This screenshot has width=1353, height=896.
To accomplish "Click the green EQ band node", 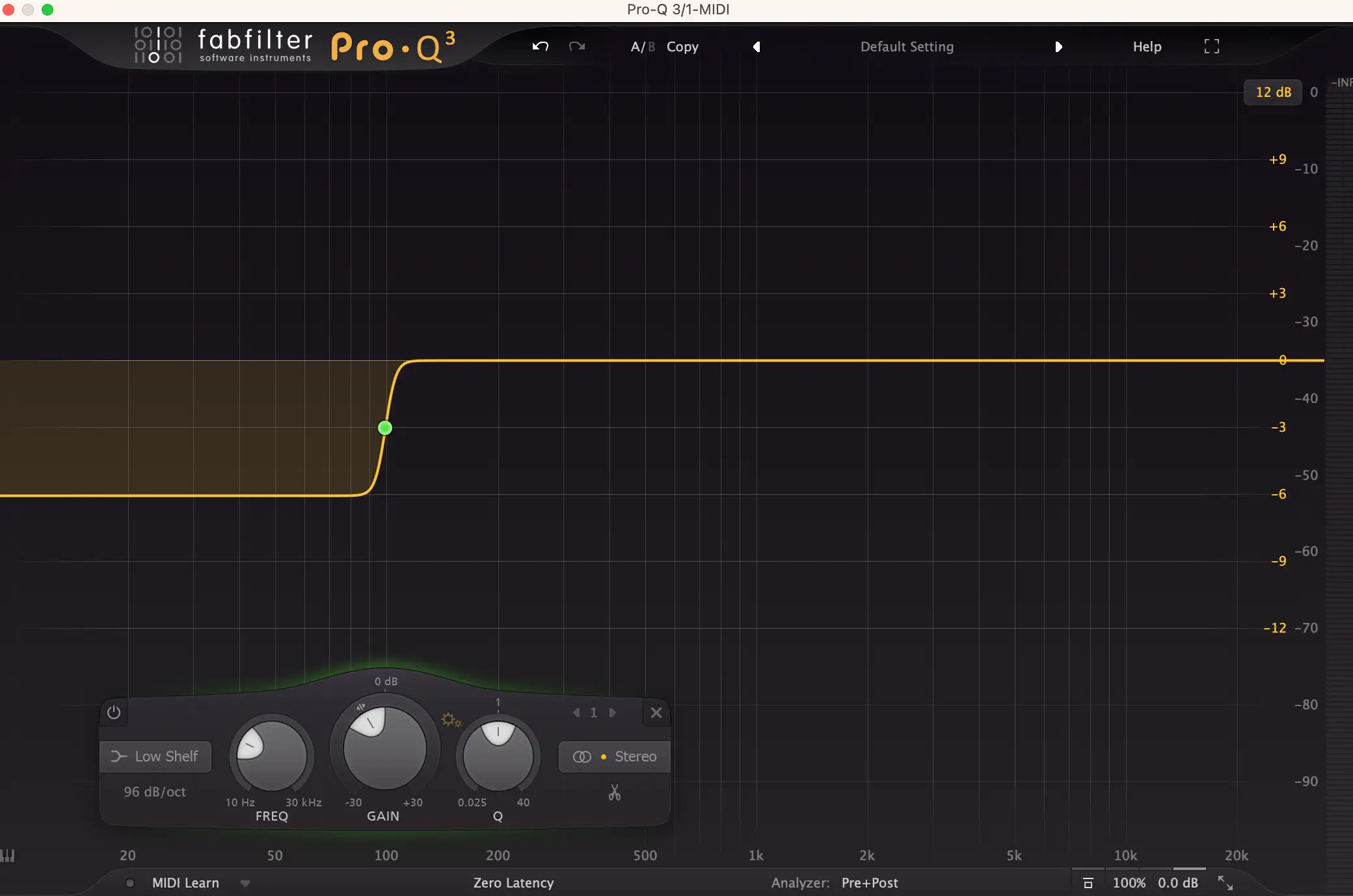I will point(385,428).
